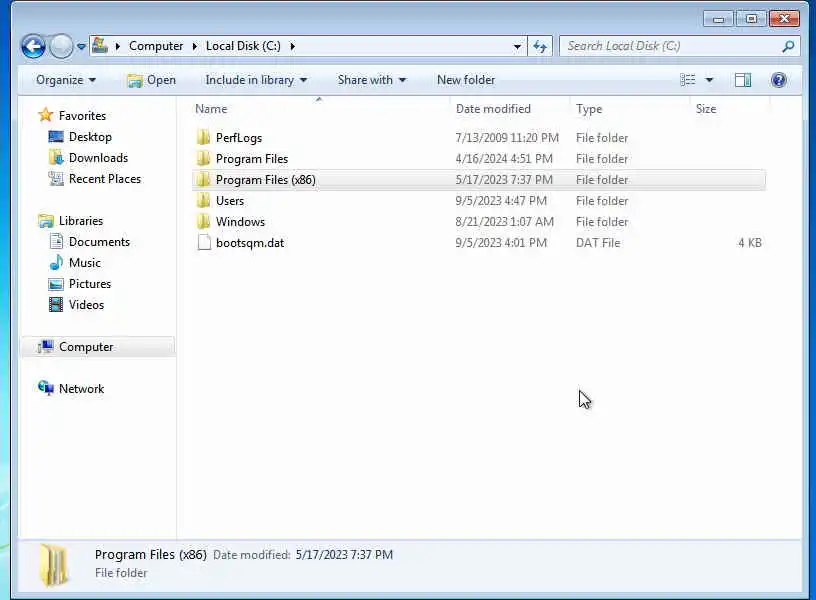Open the Organize menu

coord(66,80)
